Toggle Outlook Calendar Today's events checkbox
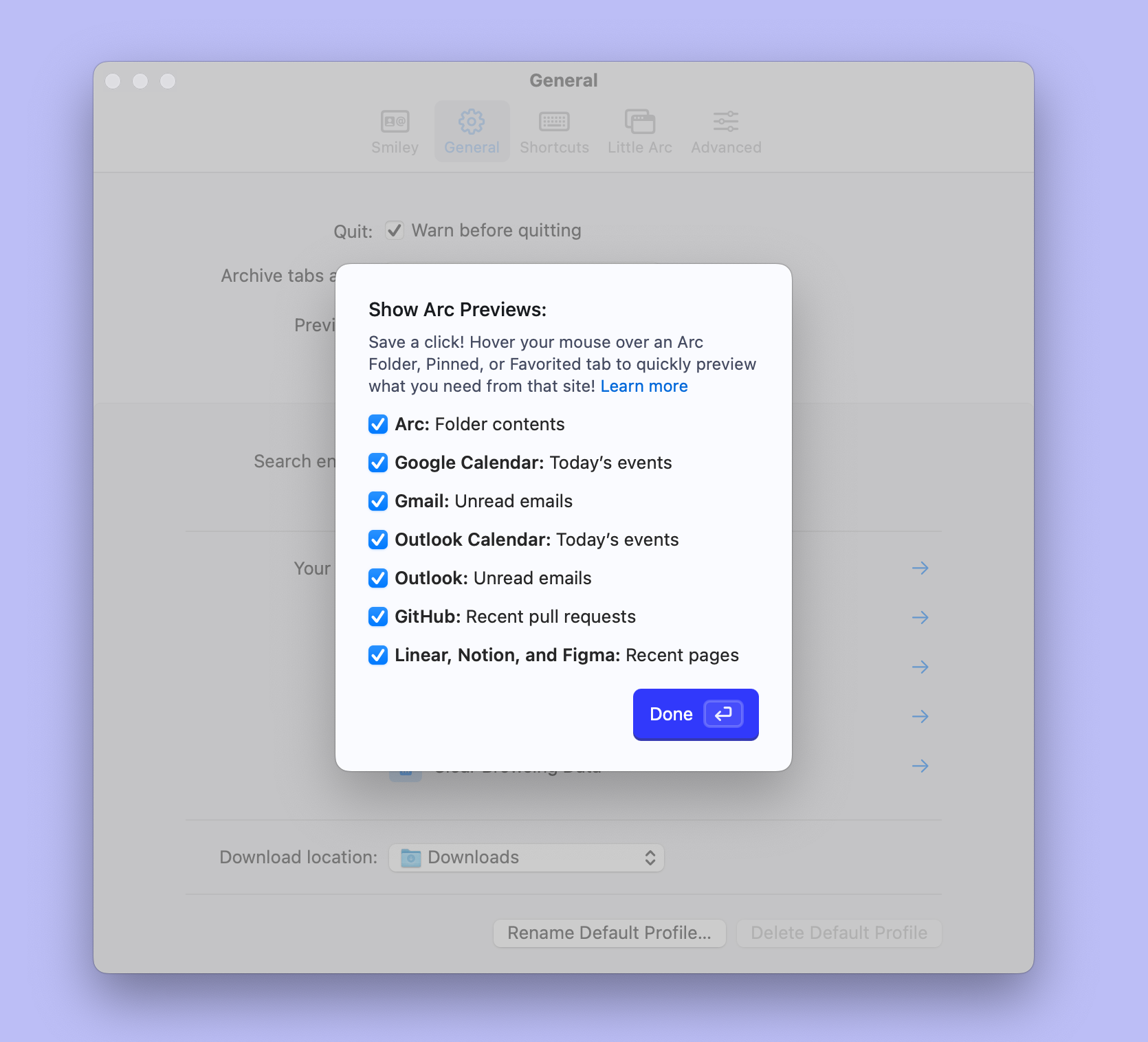This screenshot has width=1148, height=1042. click(378, 540)
